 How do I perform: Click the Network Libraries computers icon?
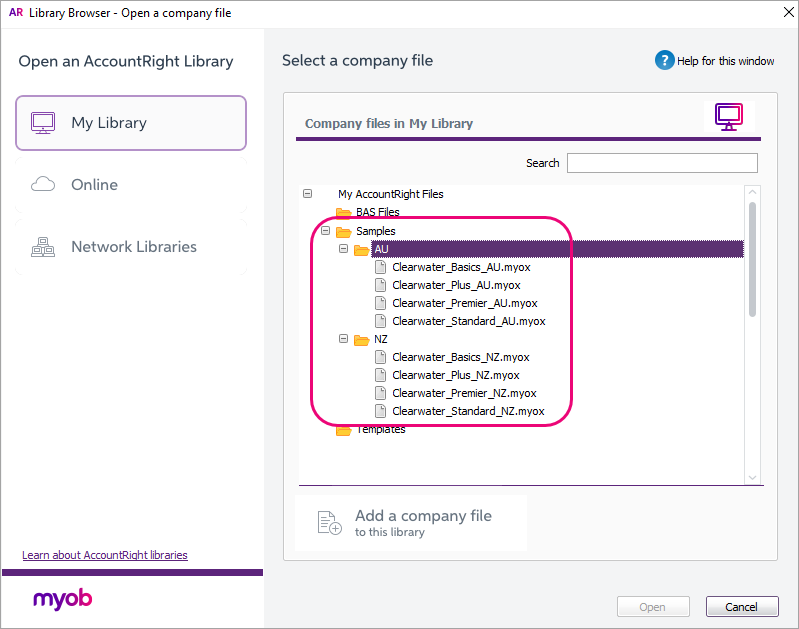coord(43,247)
